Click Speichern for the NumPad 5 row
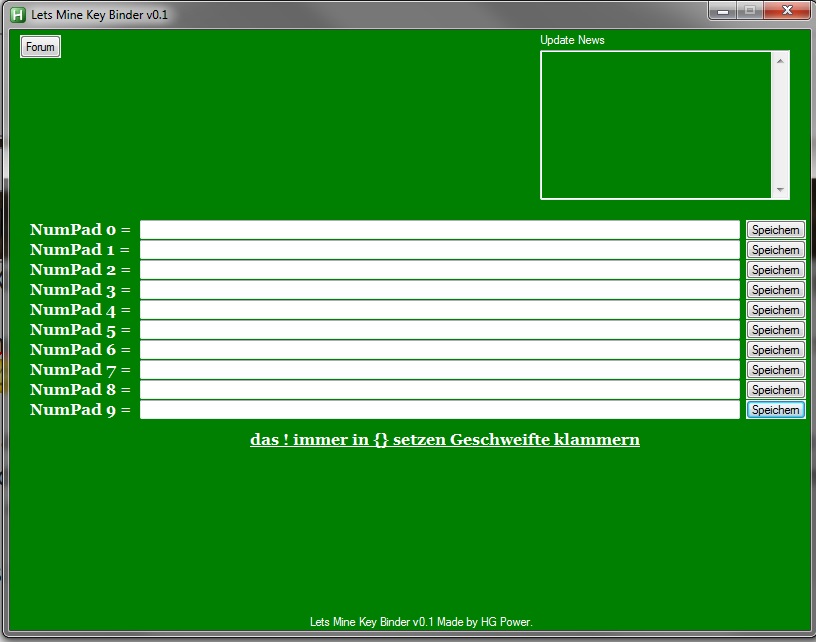Image resolution: width=816 pixels, height=642 pixels. click(775, 330)
